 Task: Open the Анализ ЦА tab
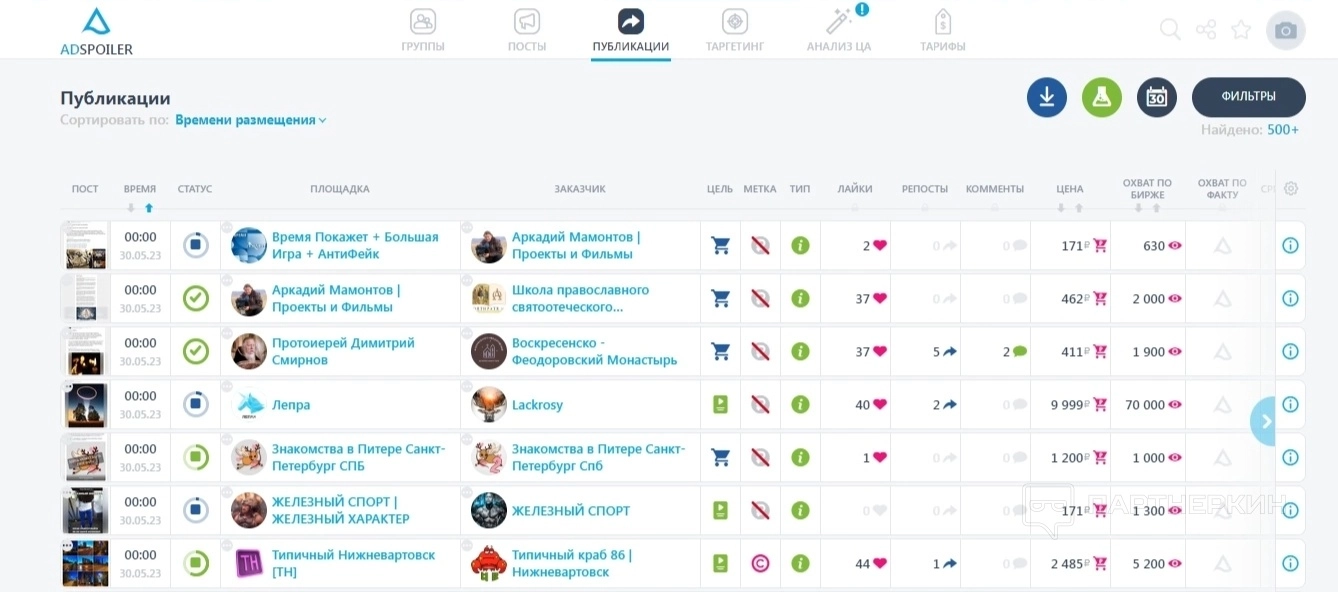pyautogui.click(x=839, y=31)
